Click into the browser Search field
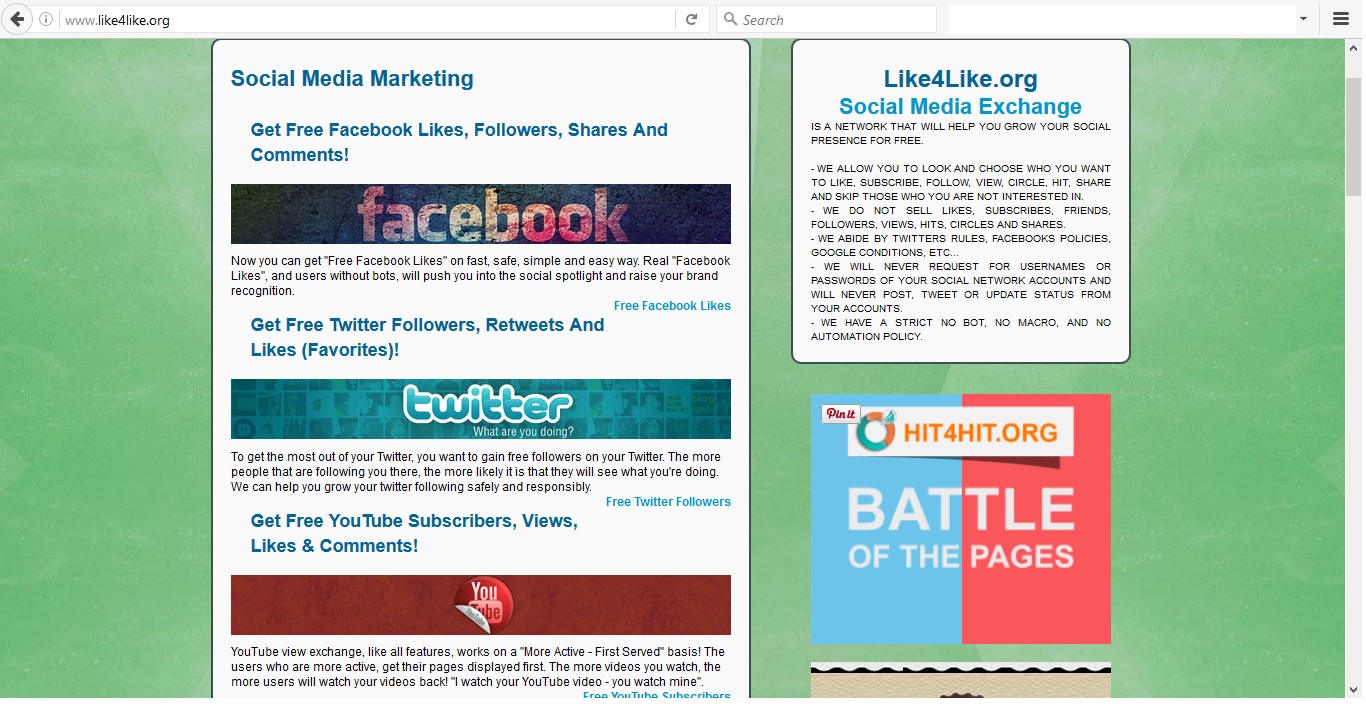1366x728 pixels. click(835, 19)
